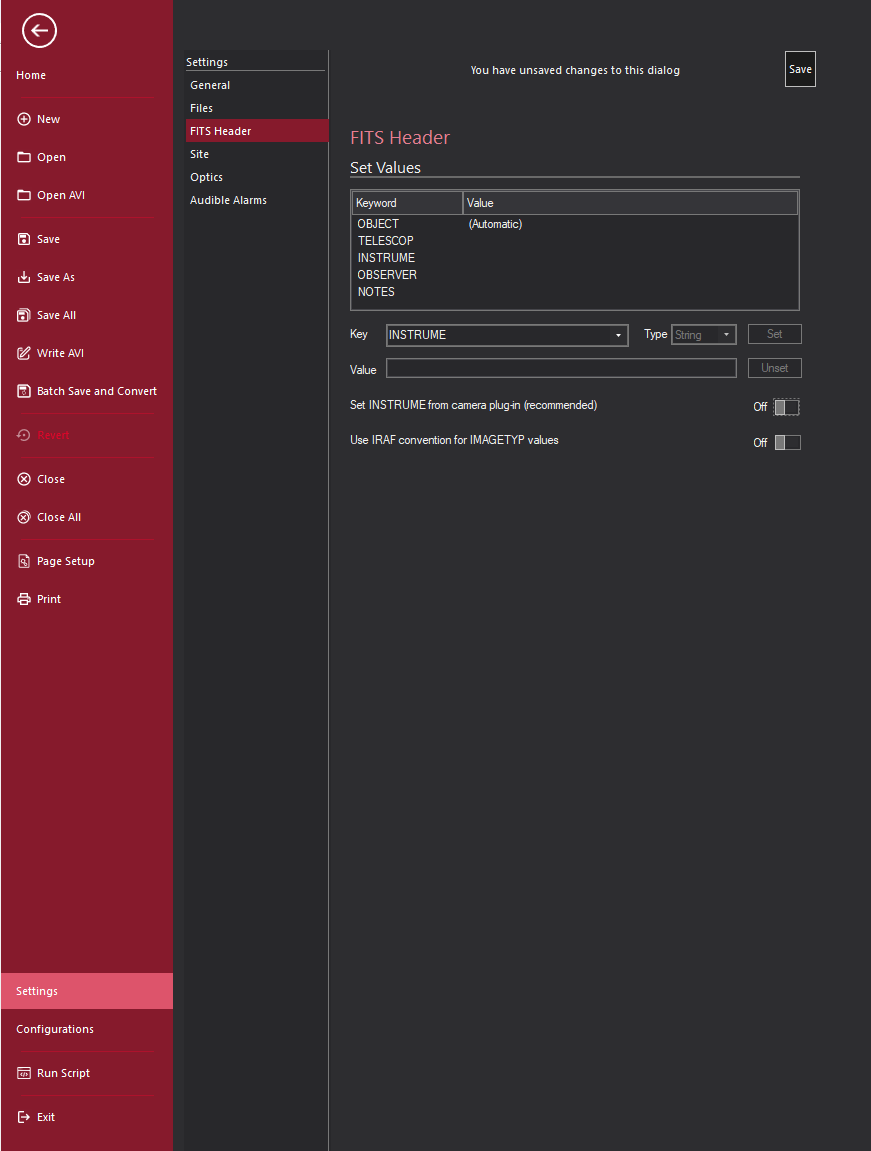Open Configurations in the sidebar
Image resolution: width=871 pixels, height=1151 pixels.
(55, 1029)
